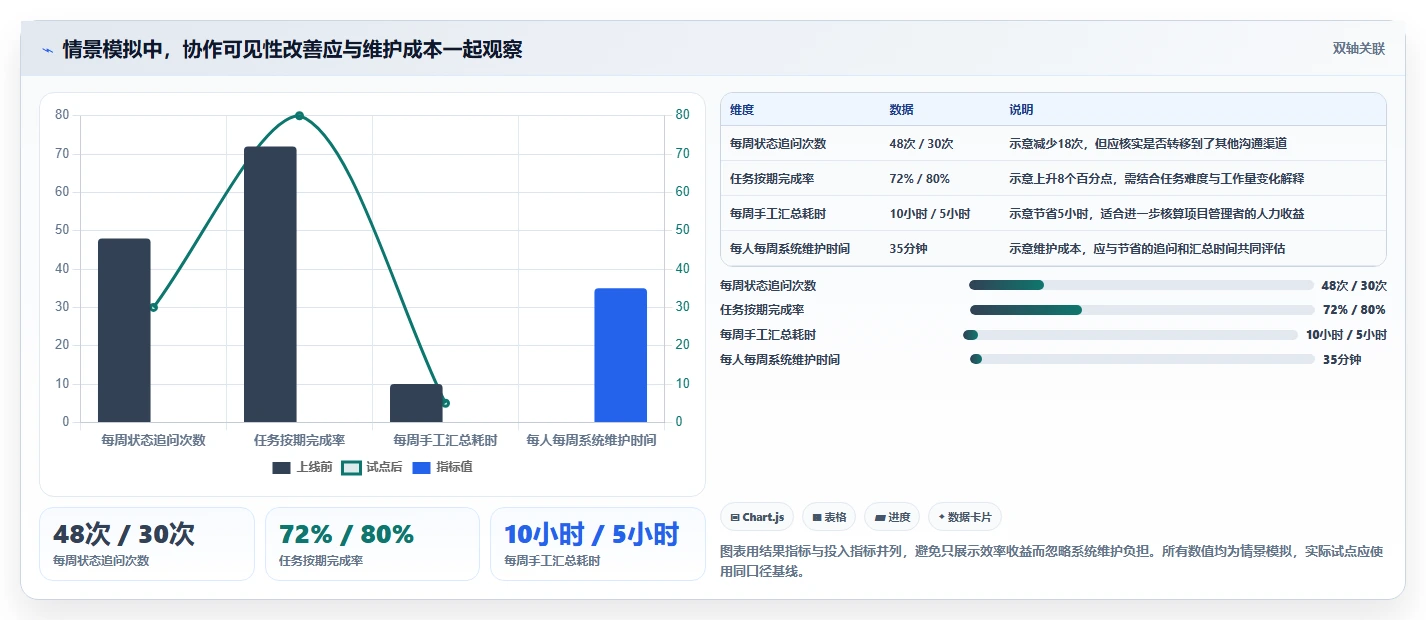Click the lightning icon beside the header title
This screenshot has height=620, width=1426.
[47, 50]
